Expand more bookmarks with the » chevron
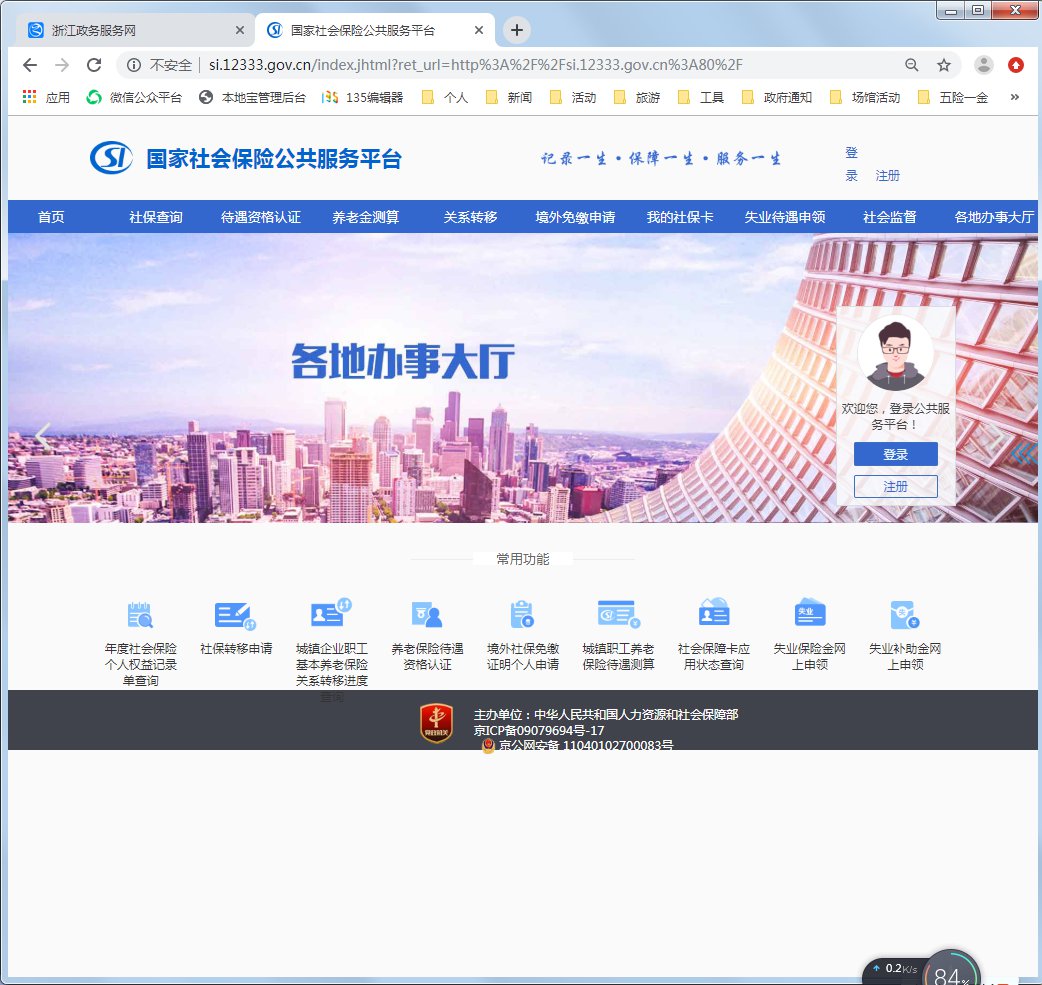Image resolution: width=1042 pixels, height=985 pixels. 1015,97
